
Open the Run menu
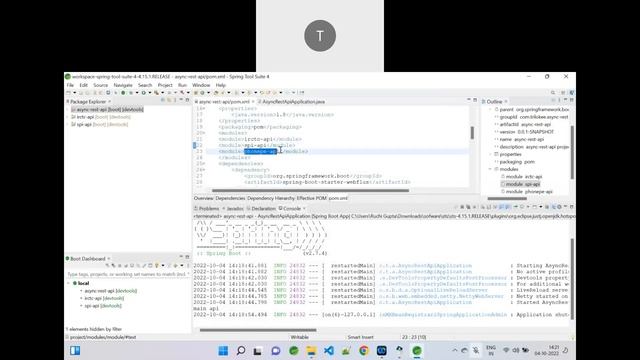click(182, 85)
